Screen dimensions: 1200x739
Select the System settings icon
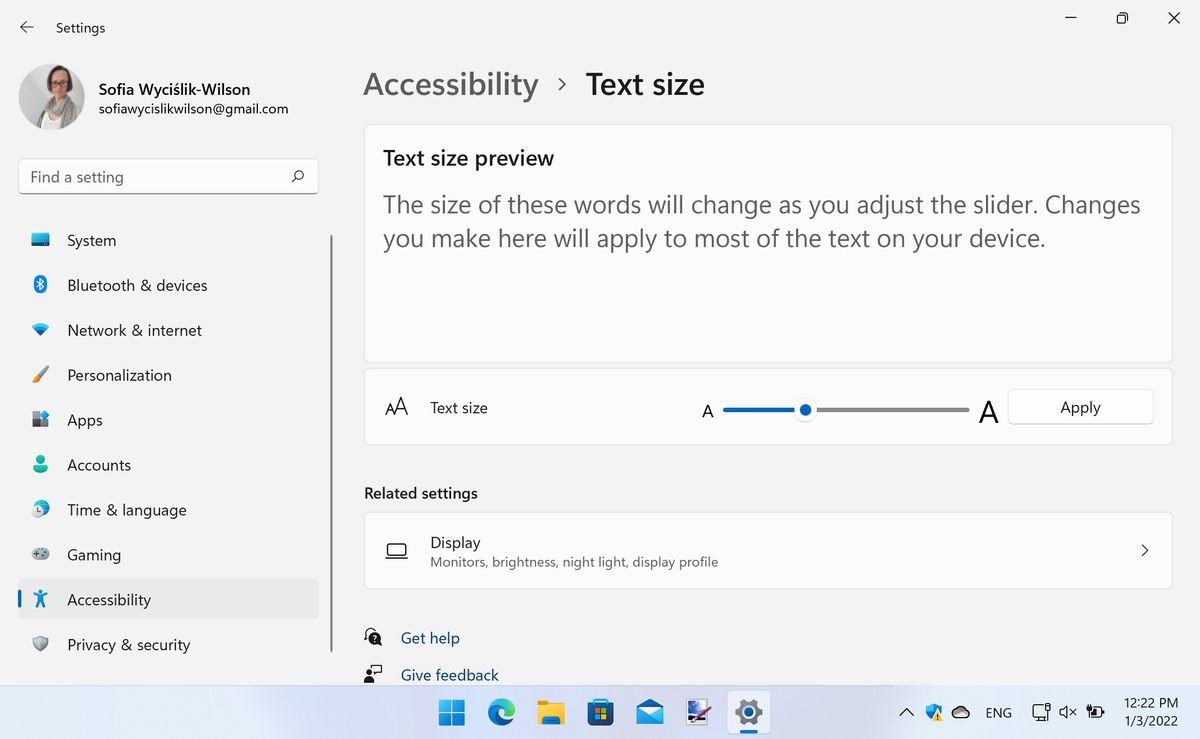tap(40, 240)
